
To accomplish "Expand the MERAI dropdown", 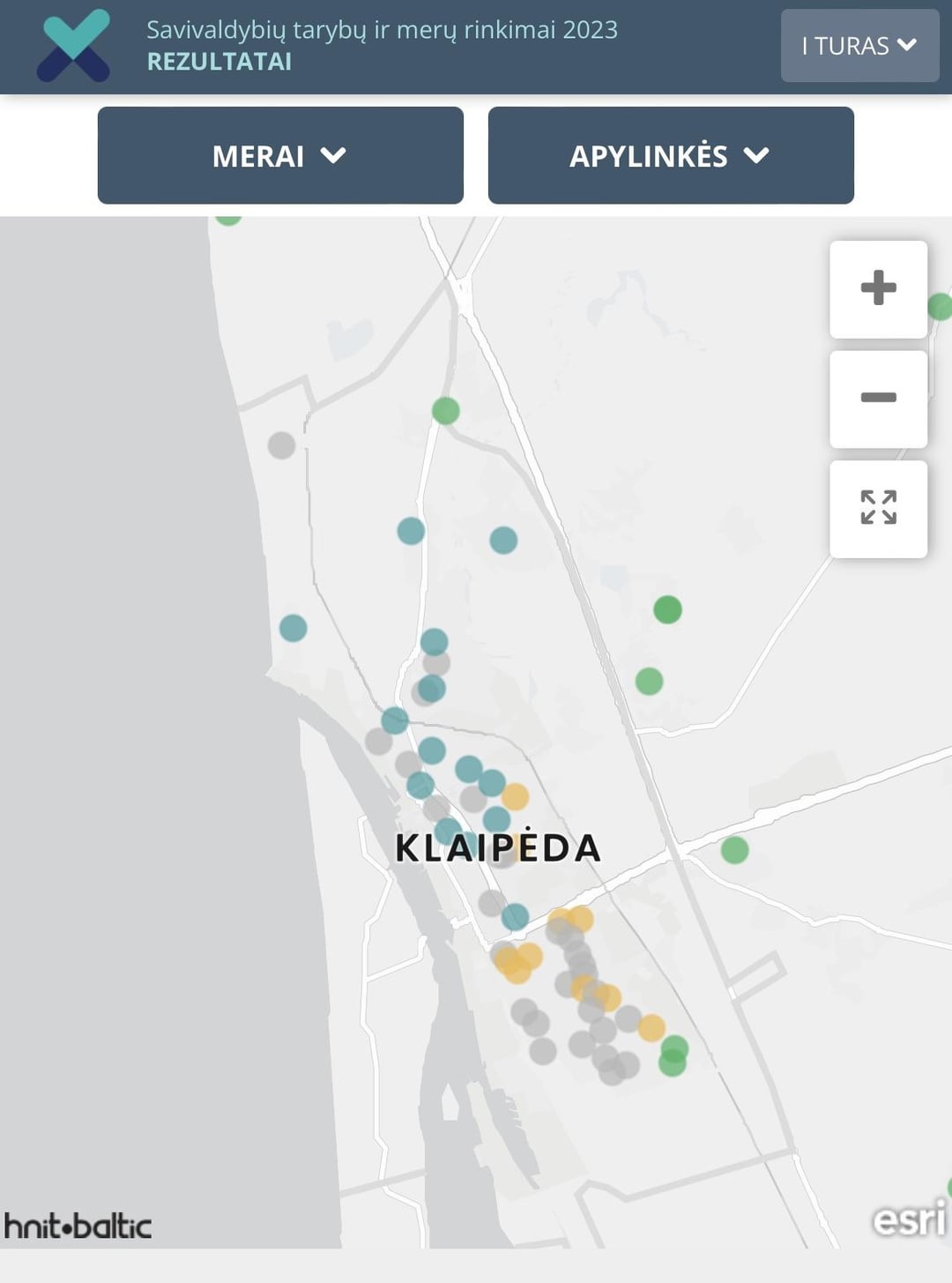I will pyautogui.click(x=280, y=155).
